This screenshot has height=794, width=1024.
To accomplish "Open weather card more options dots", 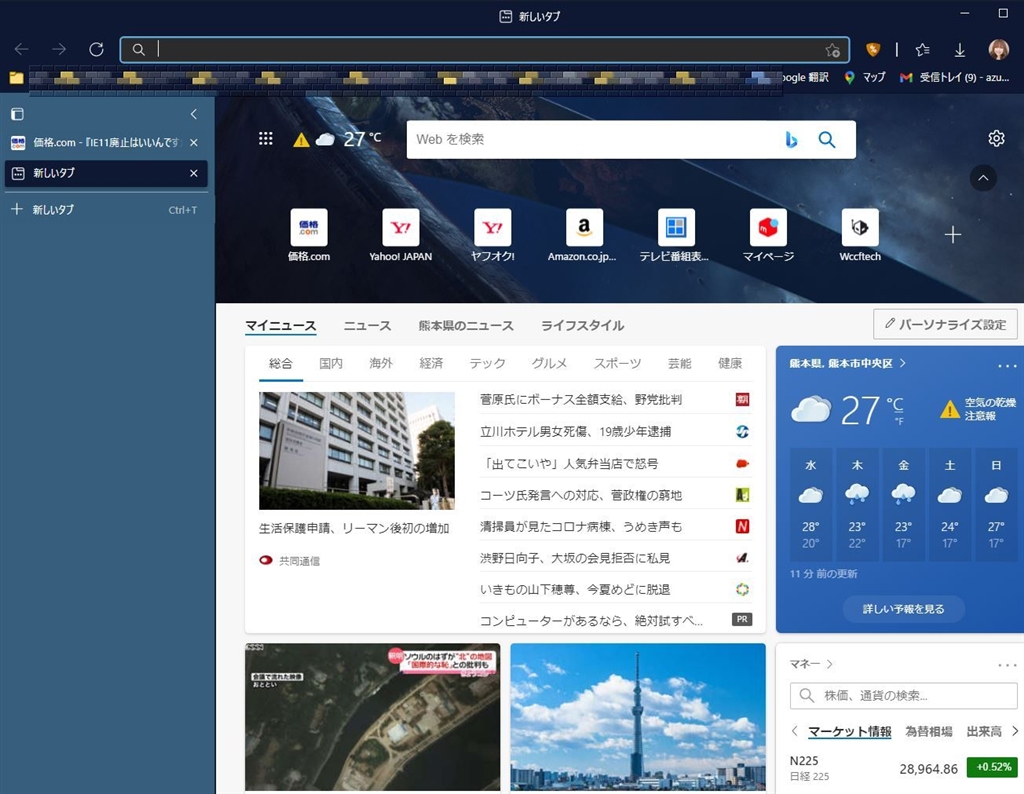I will 1007,366.
